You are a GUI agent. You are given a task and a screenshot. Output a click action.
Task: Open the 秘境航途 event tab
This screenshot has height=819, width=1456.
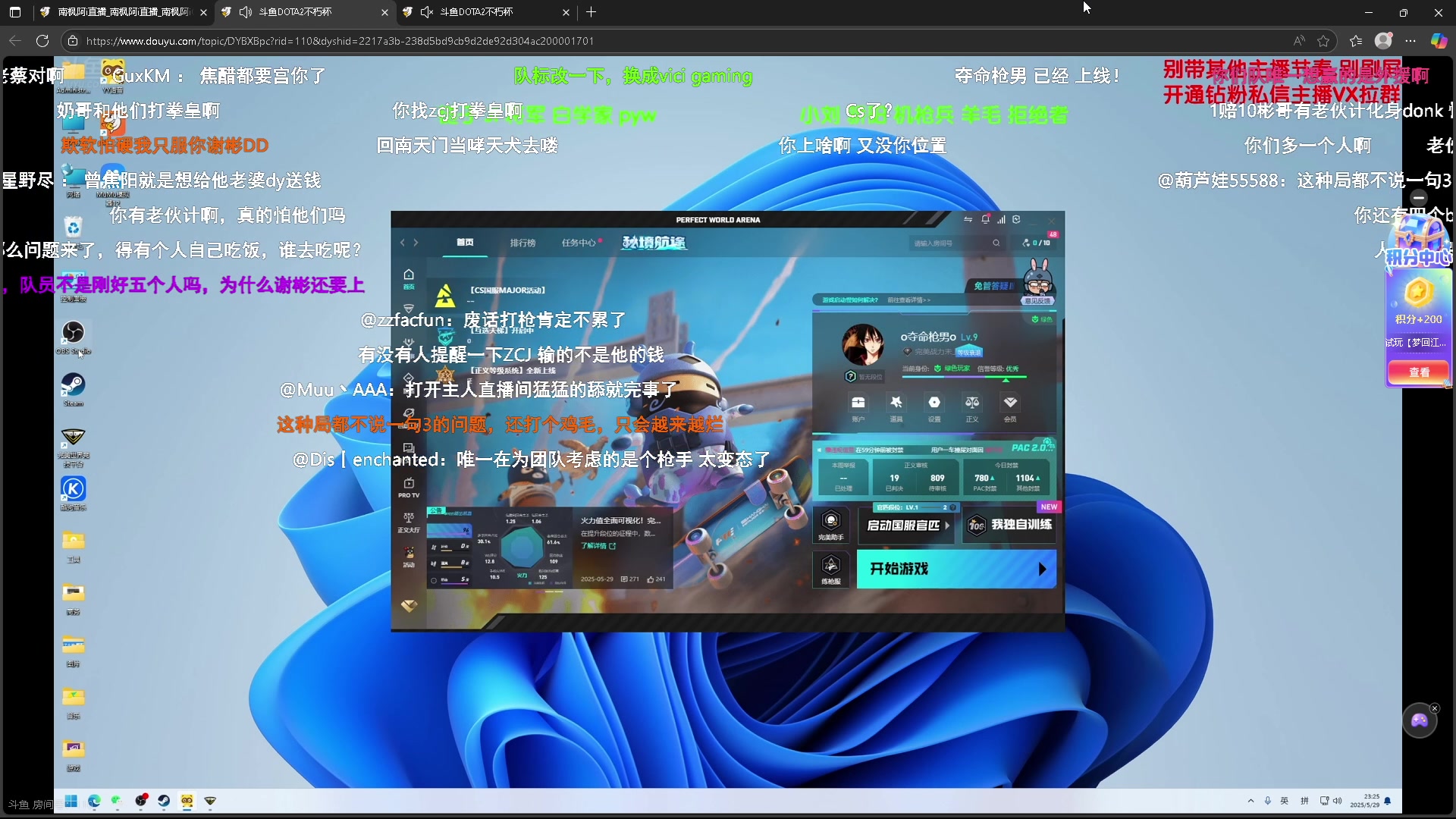point(654,243)
